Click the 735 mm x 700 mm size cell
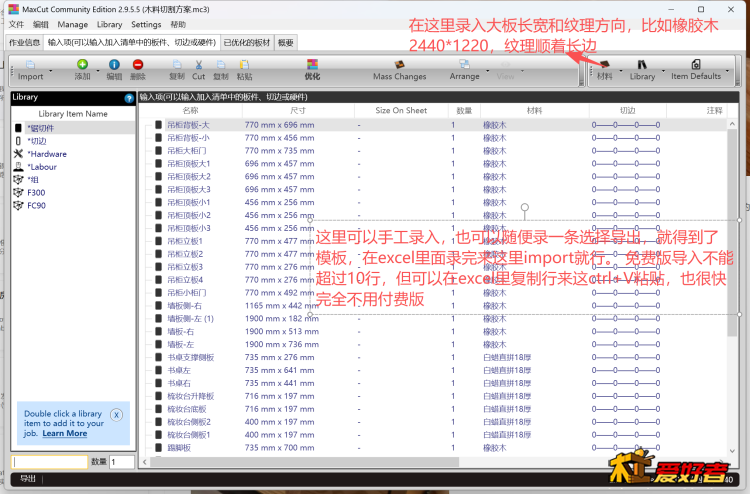This screenshot has height=494, width=750. coord(279,448)
